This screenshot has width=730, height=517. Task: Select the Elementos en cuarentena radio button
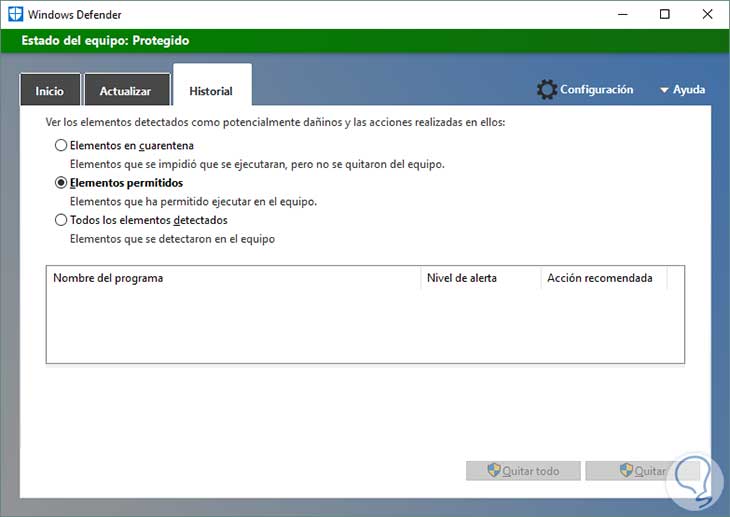pos(61,145)
